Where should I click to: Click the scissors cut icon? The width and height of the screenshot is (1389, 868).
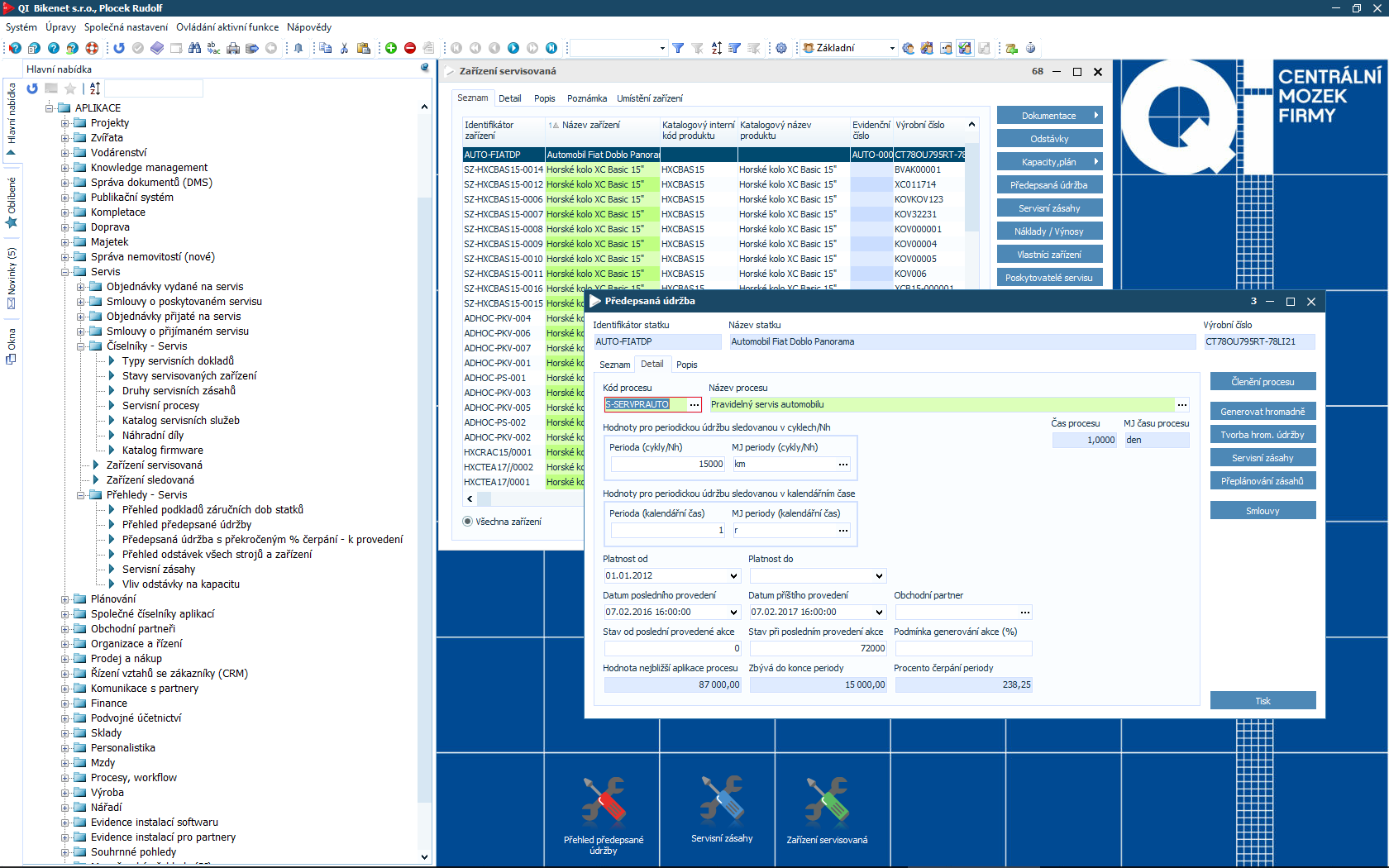pos(344,48)
